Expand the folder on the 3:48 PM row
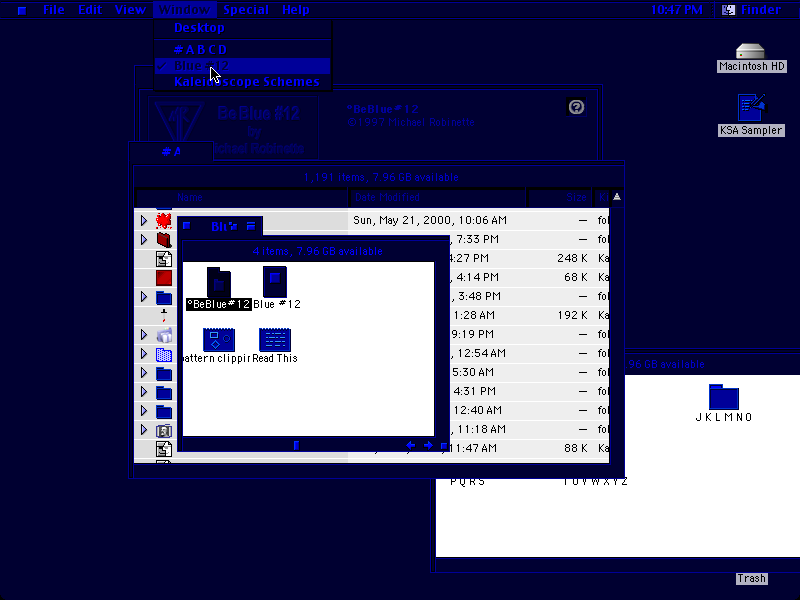 (144, 296)
